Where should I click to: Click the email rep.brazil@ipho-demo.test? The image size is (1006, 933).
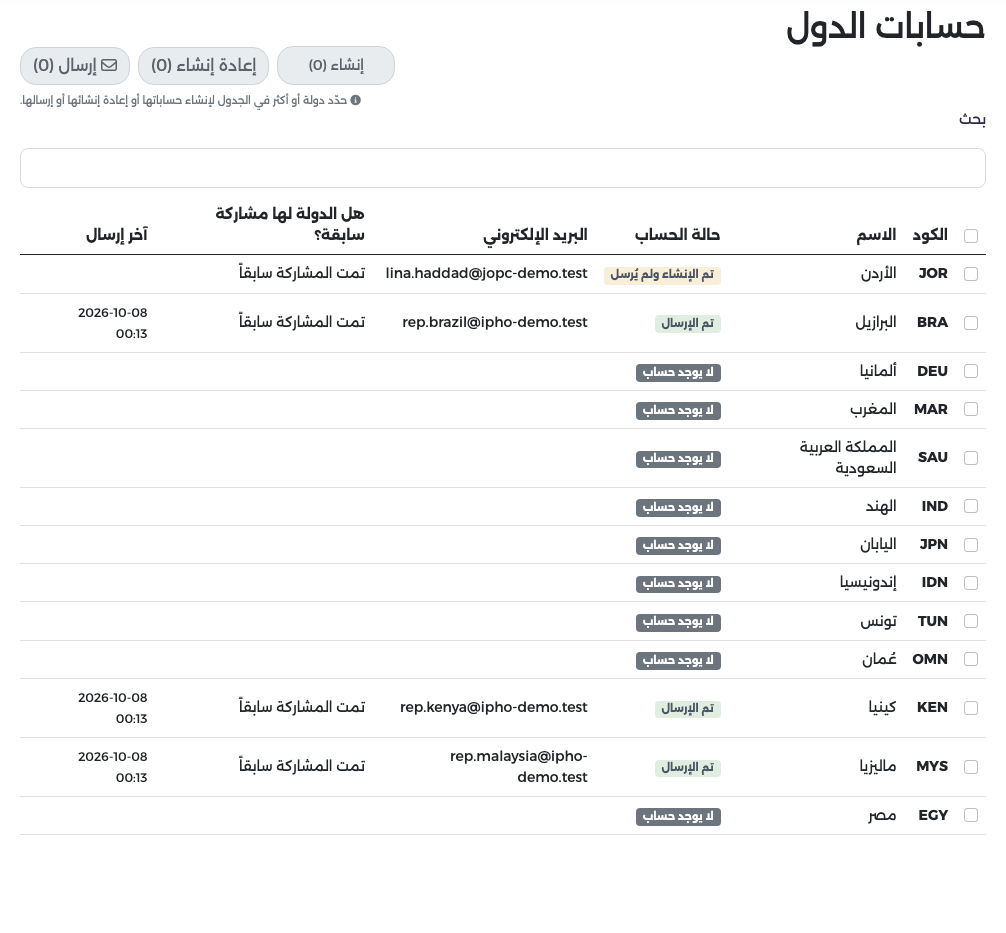pyautogui.click(x=495, y=322)
